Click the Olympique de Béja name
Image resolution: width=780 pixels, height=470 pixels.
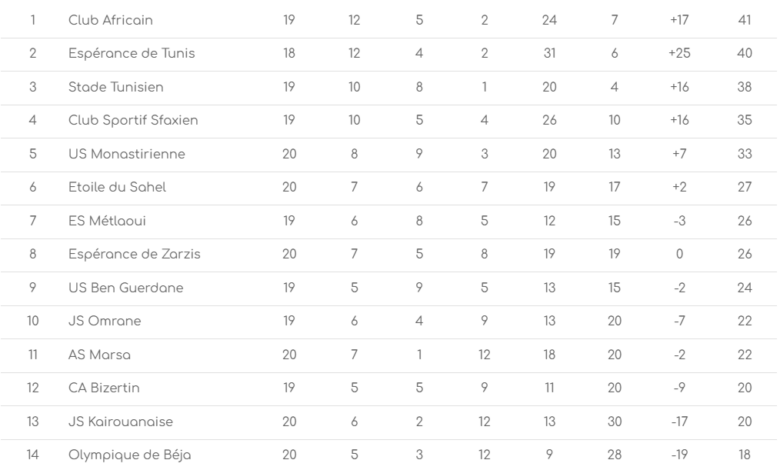pyautogui.click(x=129, y=455)
